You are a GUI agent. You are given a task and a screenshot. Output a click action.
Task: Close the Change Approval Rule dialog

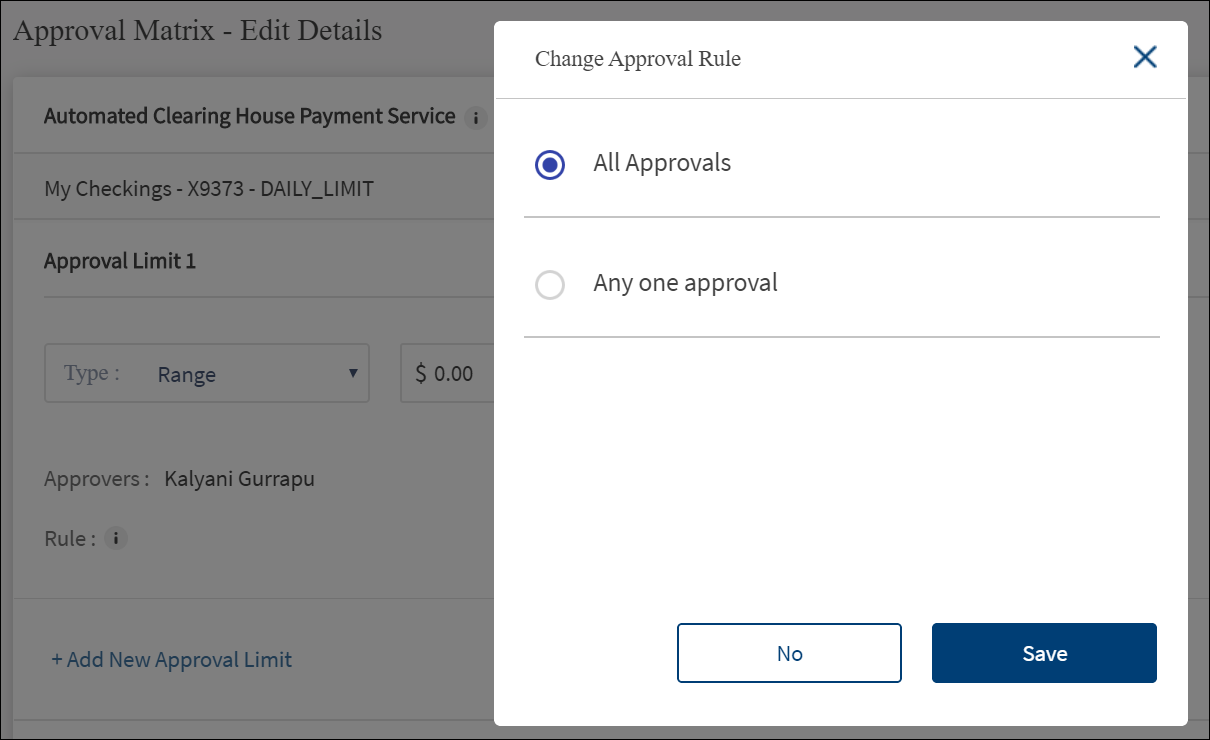tap(1144, 58)
